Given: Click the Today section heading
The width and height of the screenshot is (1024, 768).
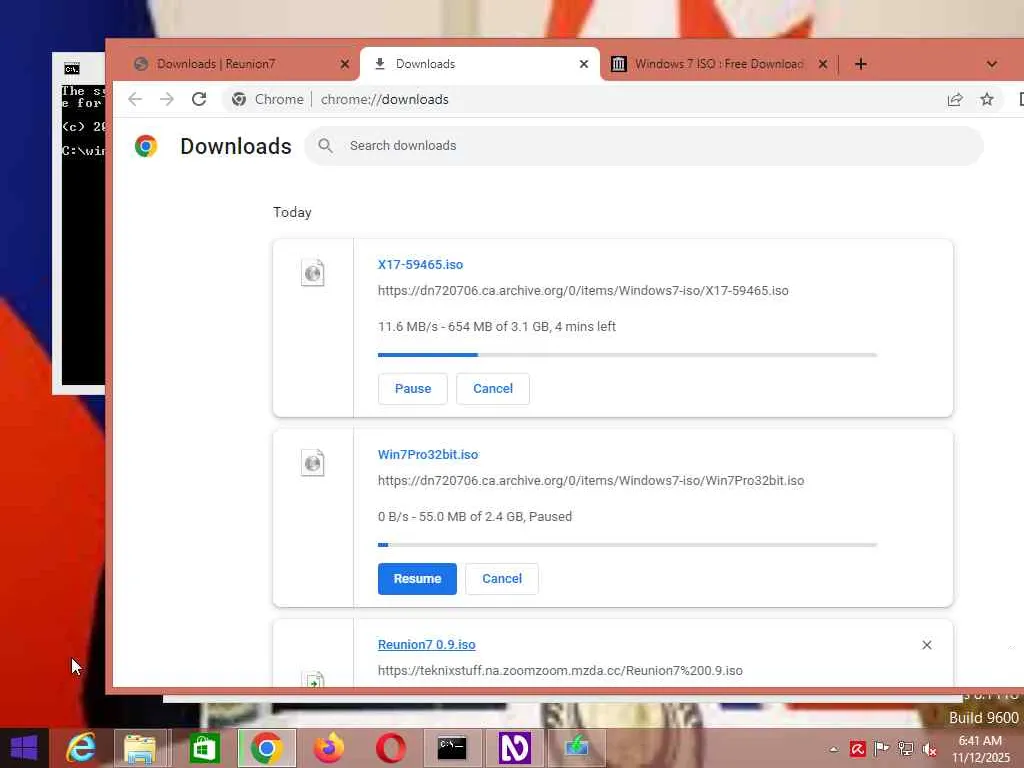Looking at the screenshot, I should [x=292, y=212].
